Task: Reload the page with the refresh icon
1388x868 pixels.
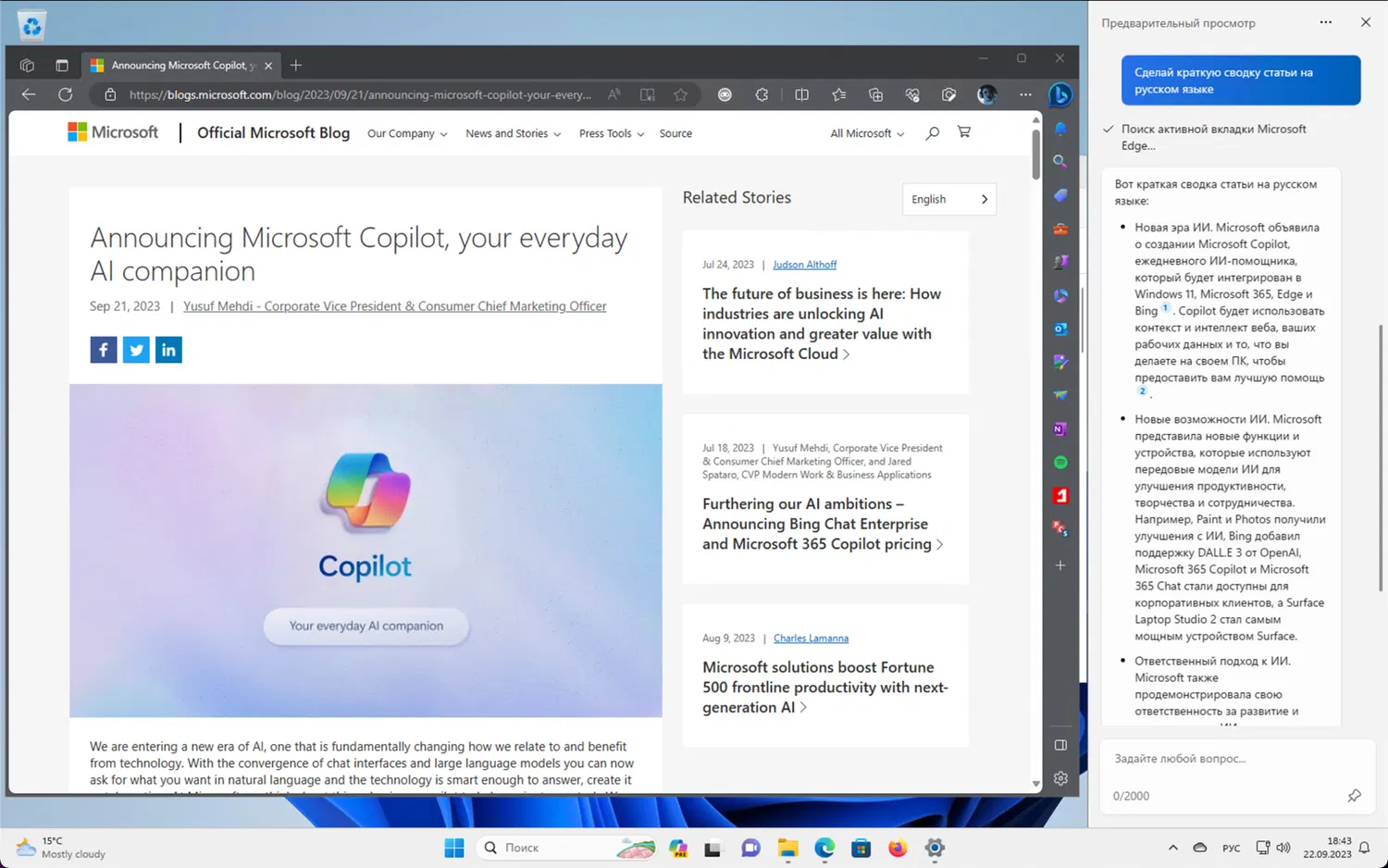Action: 65,94
